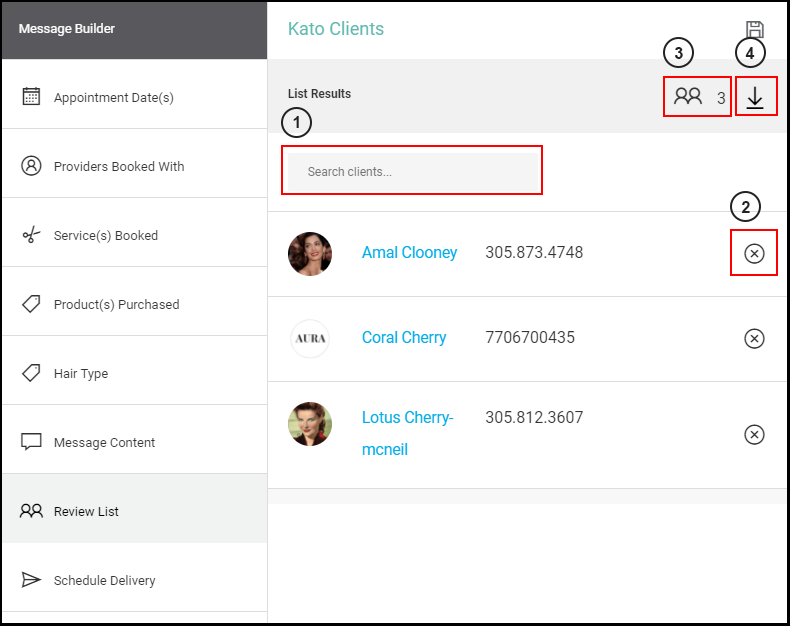Image resolution: width=790 pixels, height=626 pixels.
Task: Click the Search clients input field
Action: [413, 171]
